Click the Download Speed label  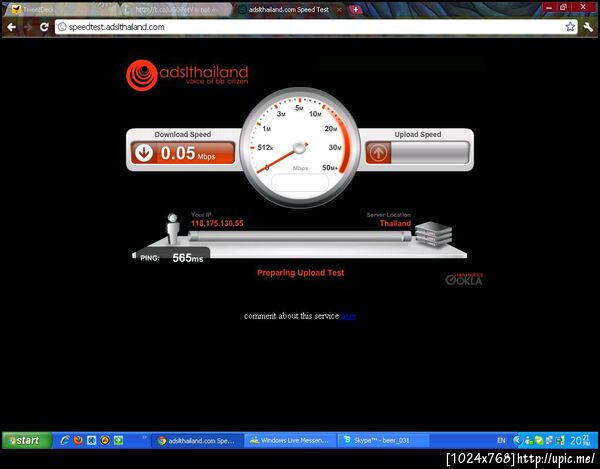183,134
